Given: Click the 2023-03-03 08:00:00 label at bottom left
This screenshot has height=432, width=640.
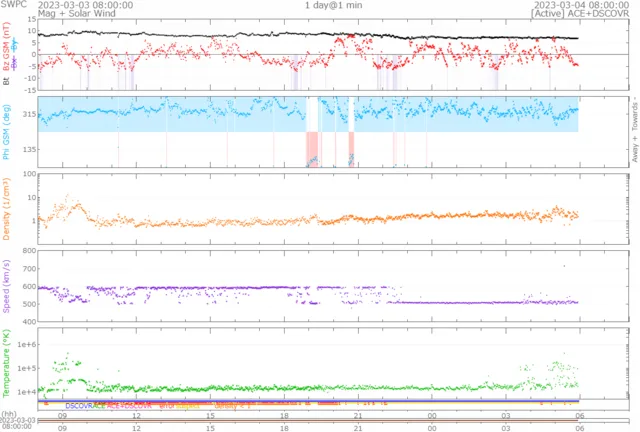Looking at the screenshot, I should pos(17,423).
